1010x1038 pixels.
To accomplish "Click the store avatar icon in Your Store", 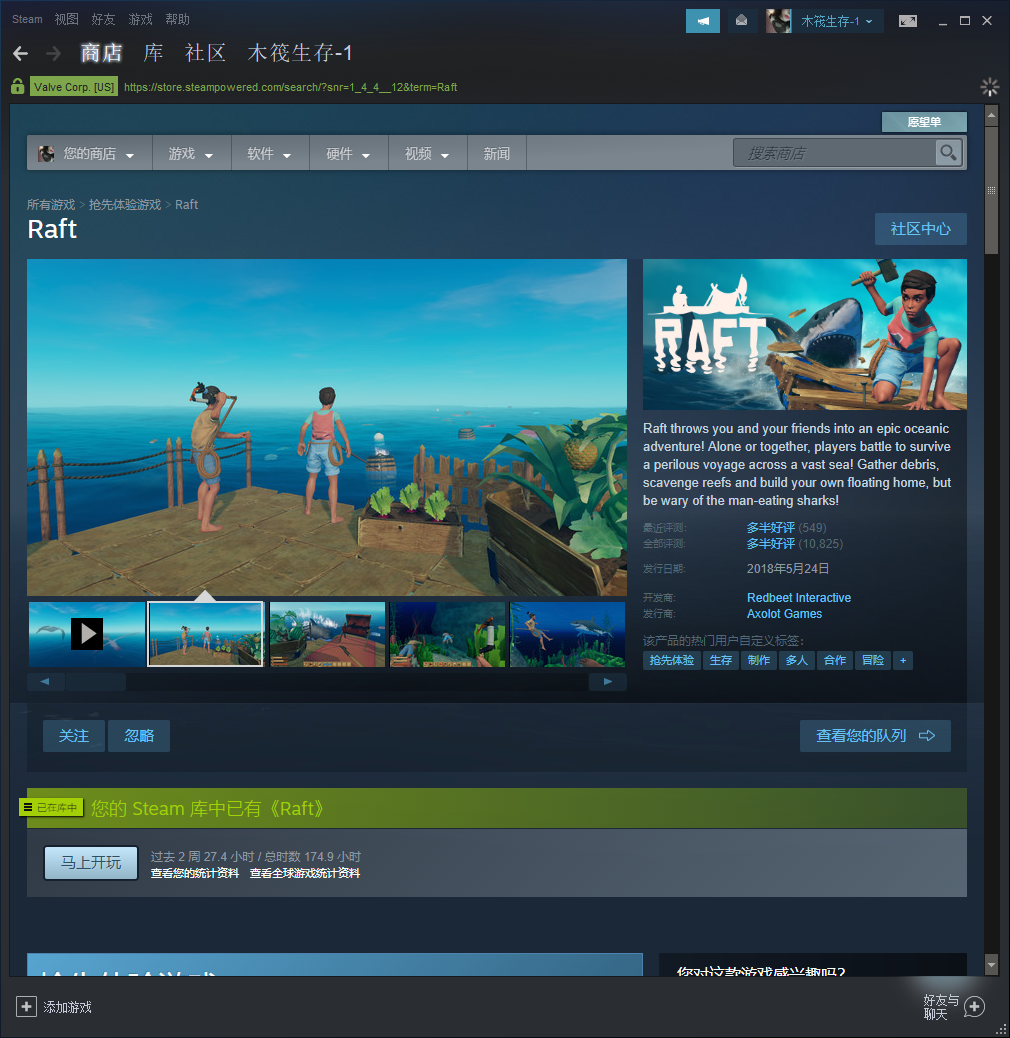I will [x=46, y=154].
